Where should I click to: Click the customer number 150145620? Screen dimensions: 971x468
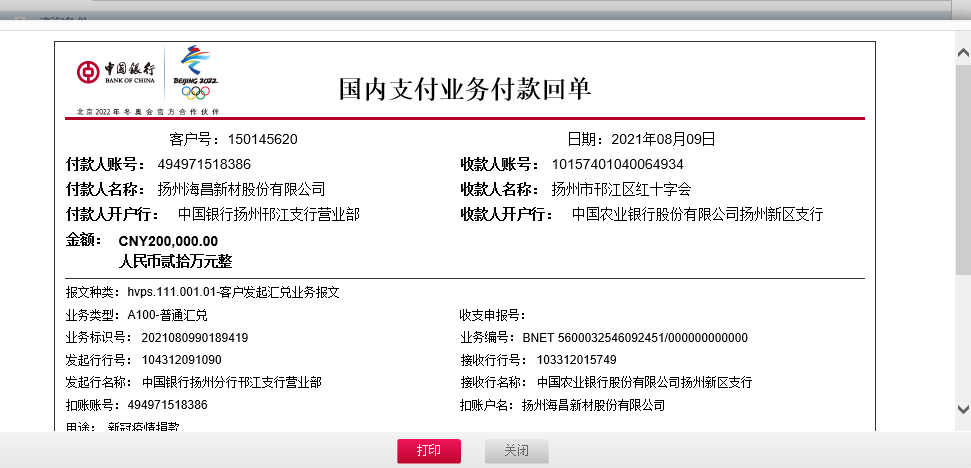(x=262, y=139)
